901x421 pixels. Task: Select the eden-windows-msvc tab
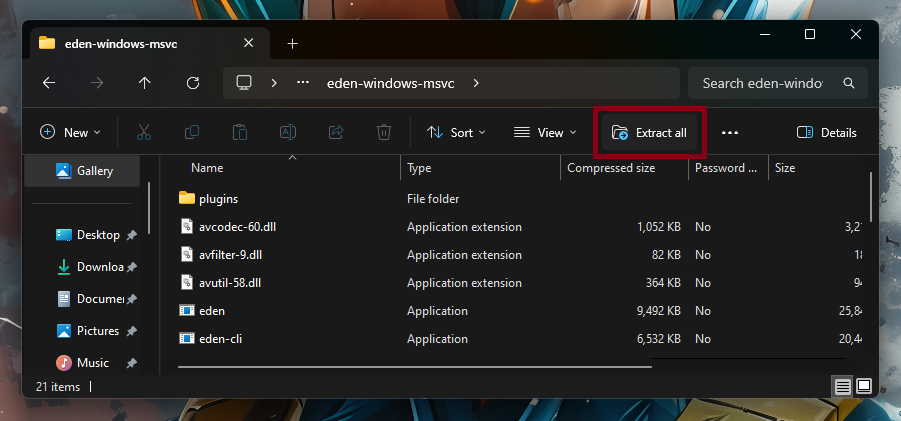tap(147, 43)
